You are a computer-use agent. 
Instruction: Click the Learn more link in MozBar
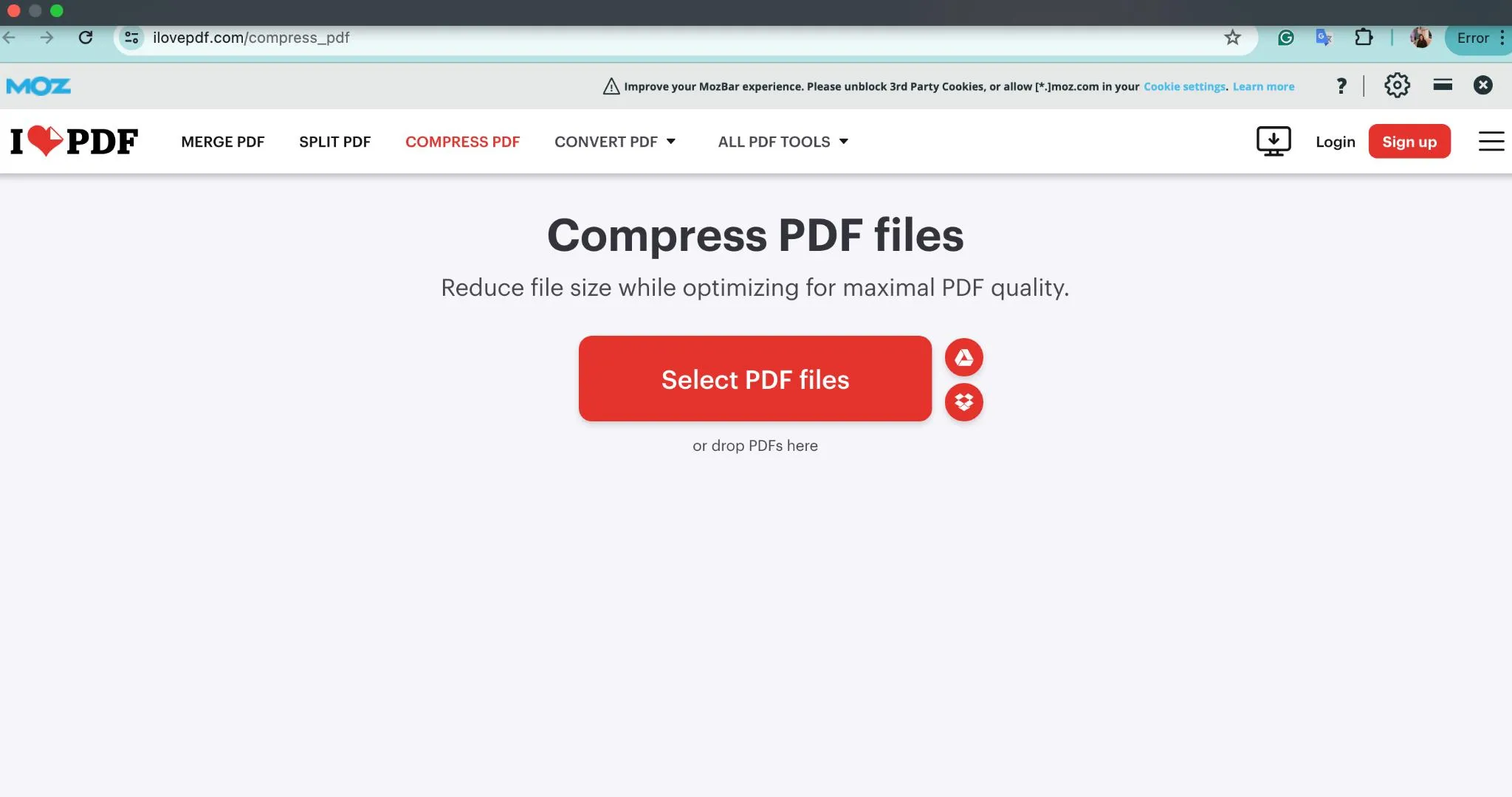[1262, 85]
